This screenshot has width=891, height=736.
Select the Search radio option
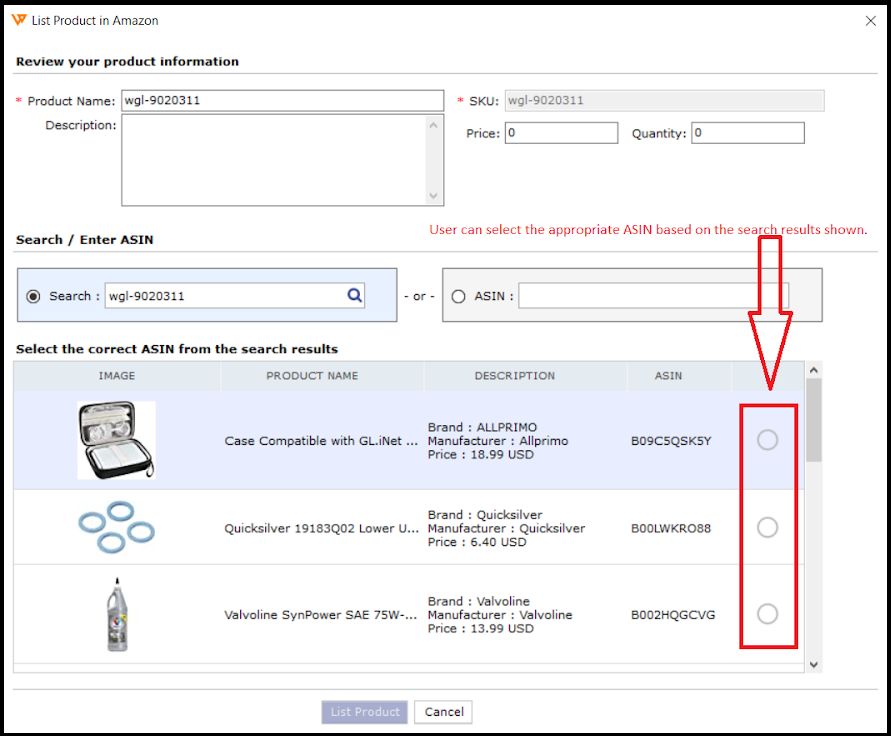pyautogui.click(x=34, y=296)
